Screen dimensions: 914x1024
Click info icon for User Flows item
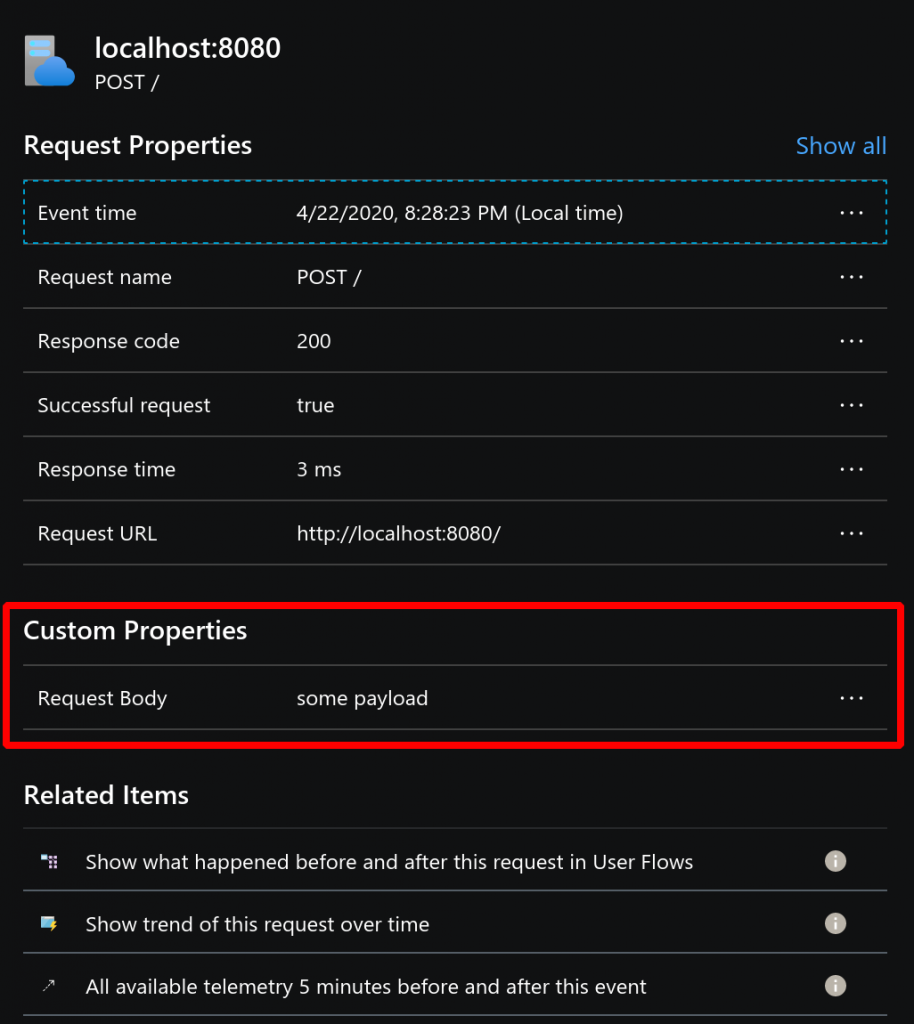(x=835, y=861)
